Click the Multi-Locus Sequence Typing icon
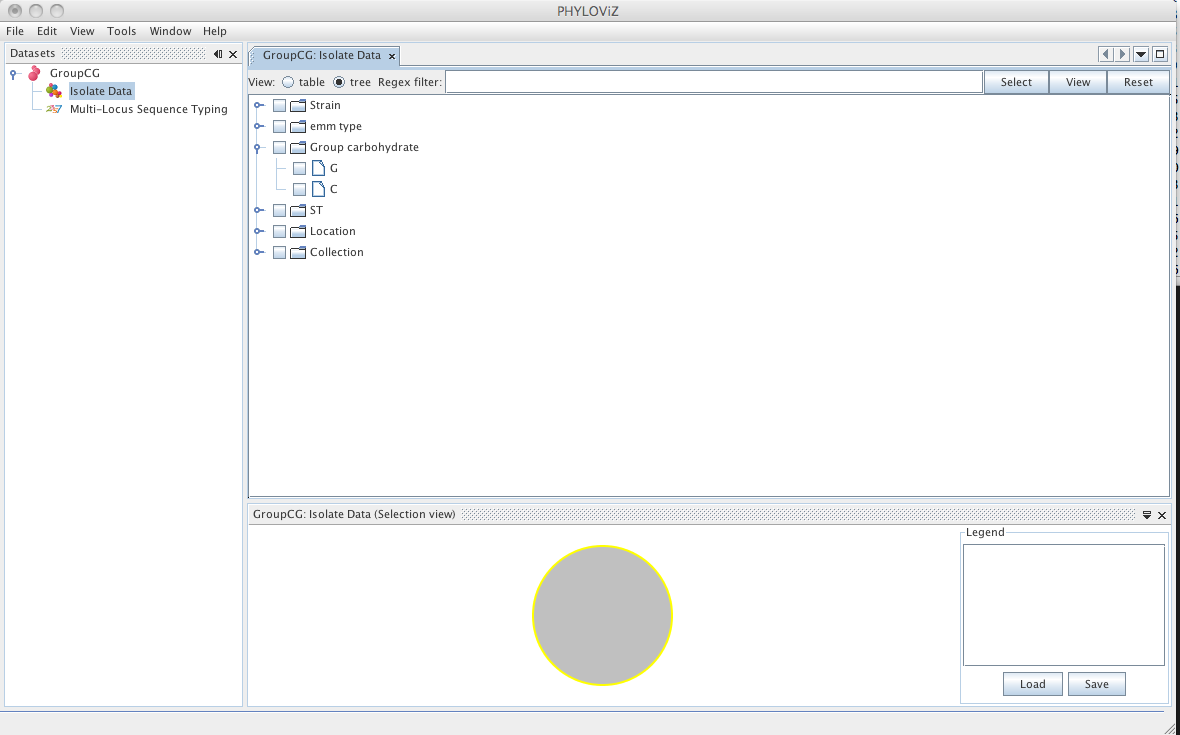This screenshot has height=735, width=1180. (53, 109)
